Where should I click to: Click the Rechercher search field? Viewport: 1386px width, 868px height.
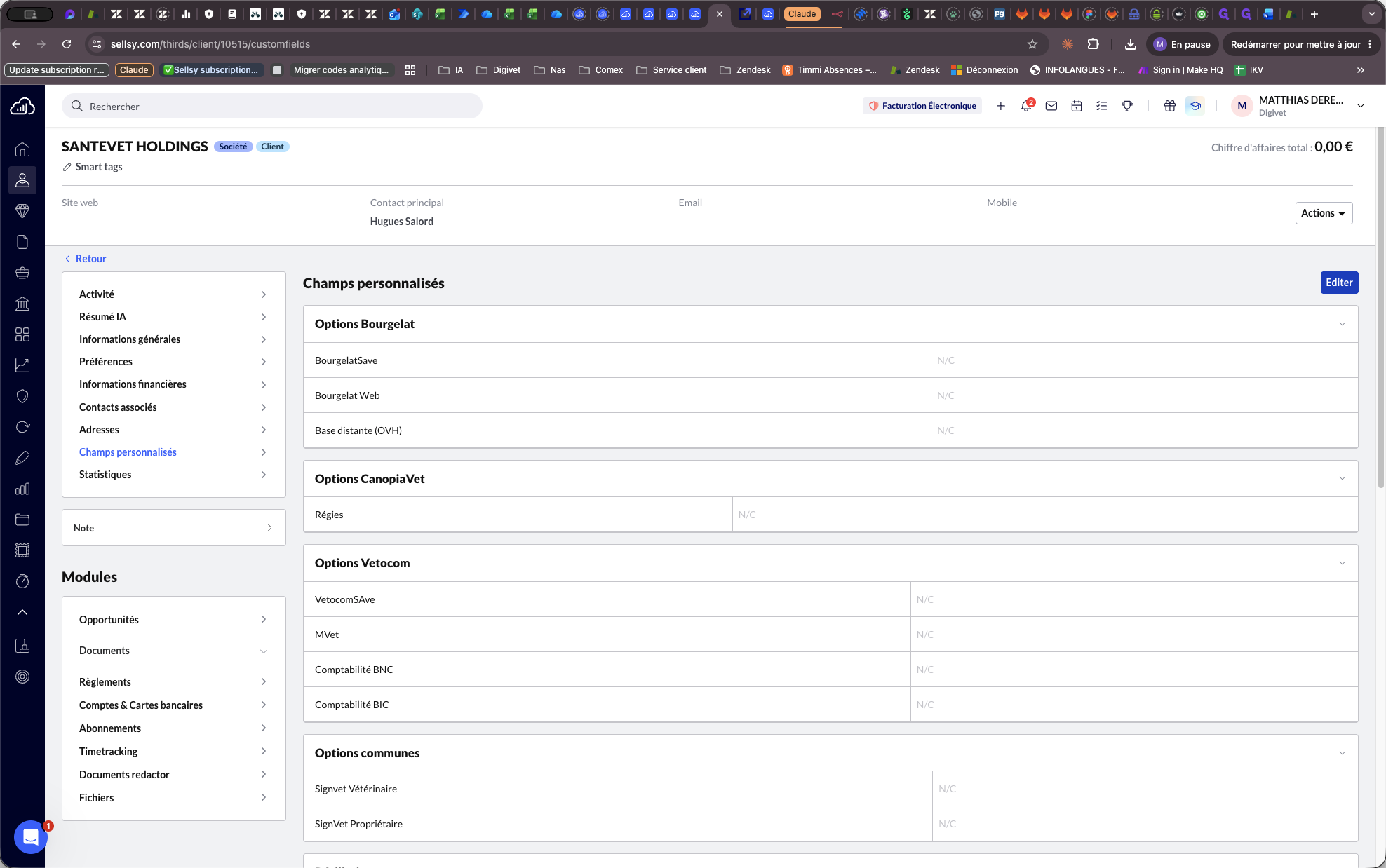tap(272, 106)
